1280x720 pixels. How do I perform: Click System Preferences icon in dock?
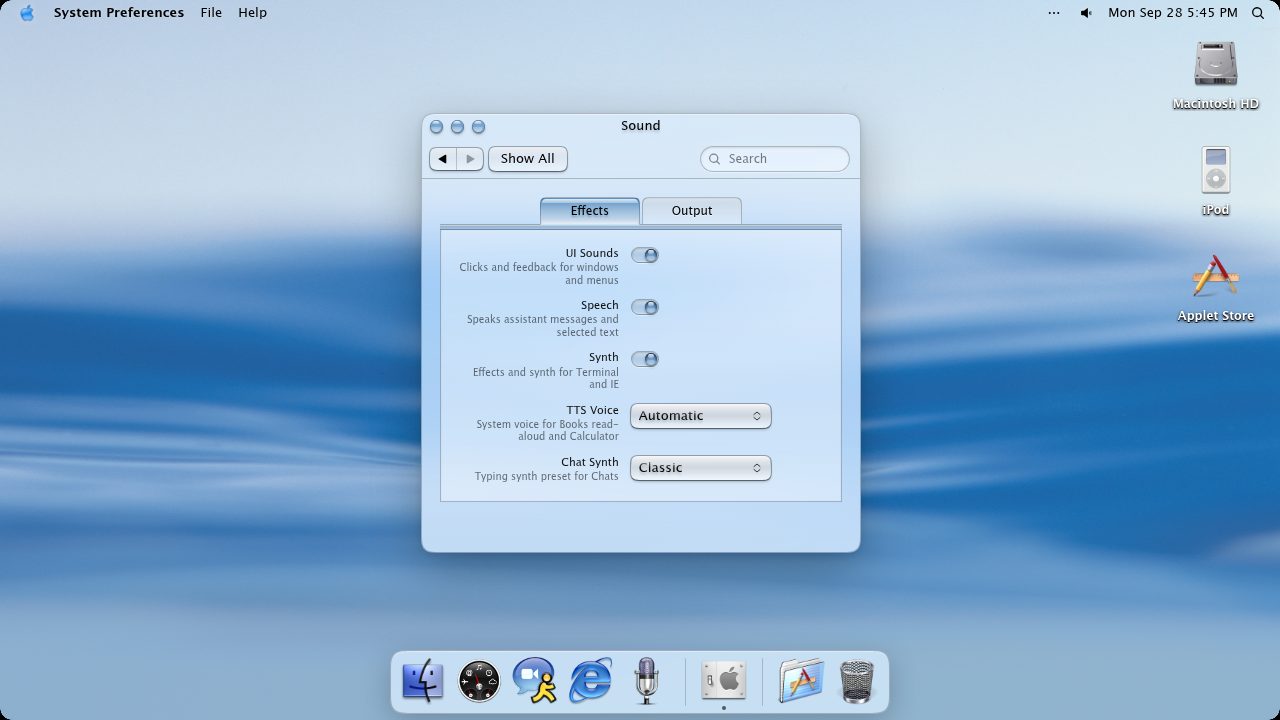724,681
